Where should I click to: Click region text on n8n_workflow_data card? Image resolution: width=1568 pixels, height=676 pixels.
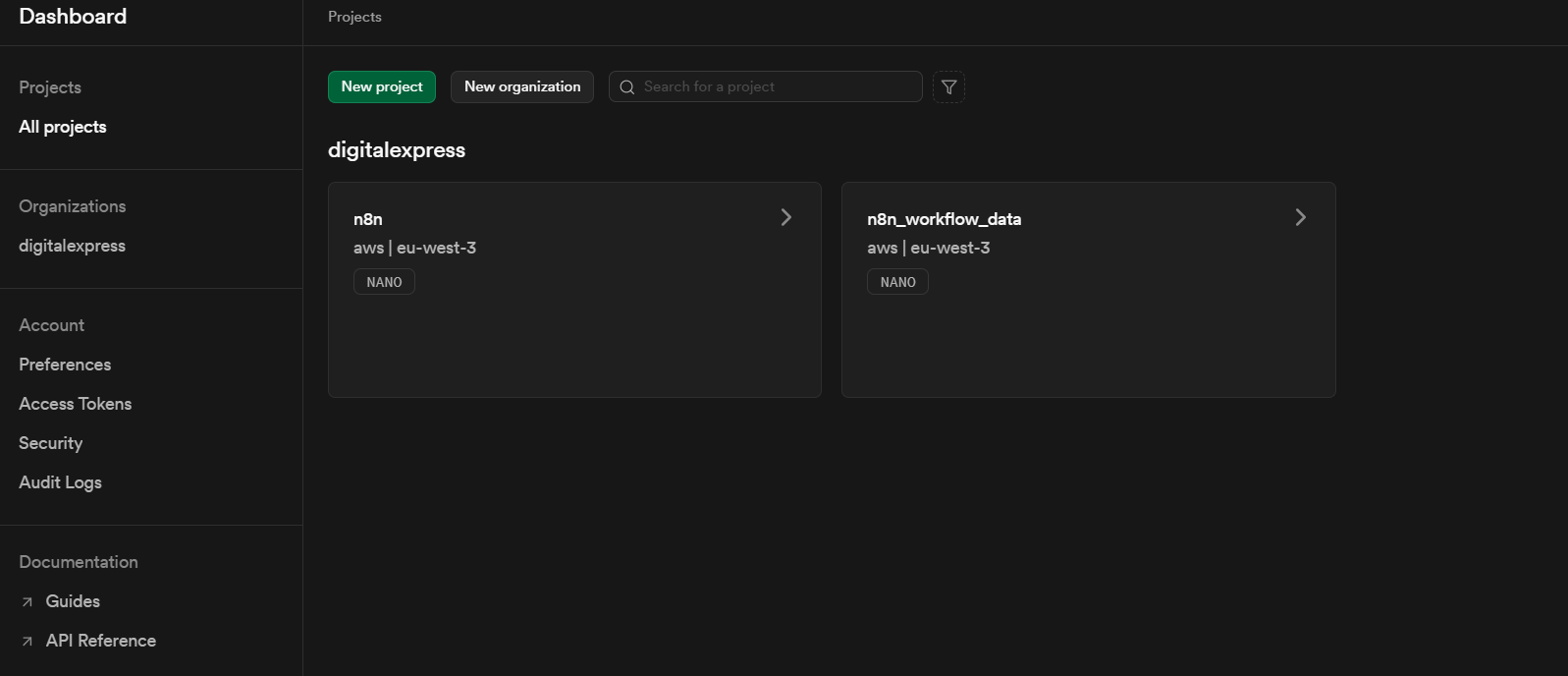929,248
